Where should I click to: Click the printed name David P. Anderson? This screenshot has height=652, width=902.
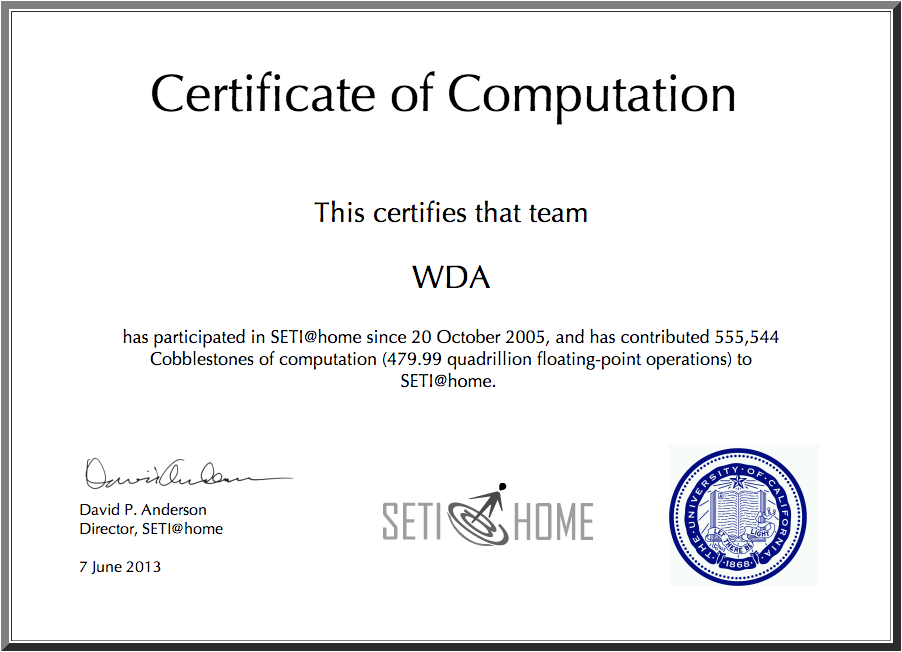143,510
